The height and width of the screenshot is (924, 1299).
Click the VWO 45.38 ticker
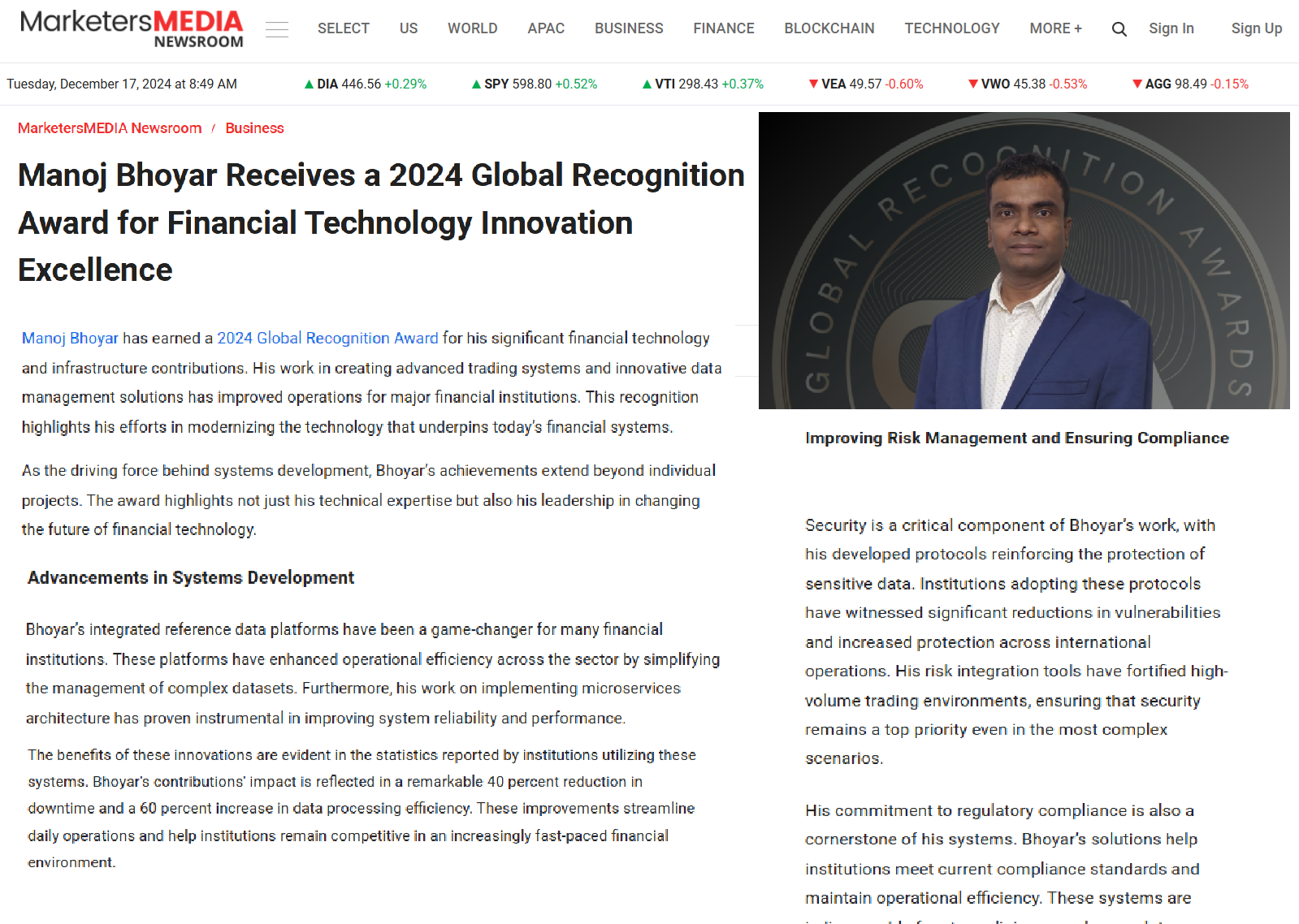point(1028,84)
